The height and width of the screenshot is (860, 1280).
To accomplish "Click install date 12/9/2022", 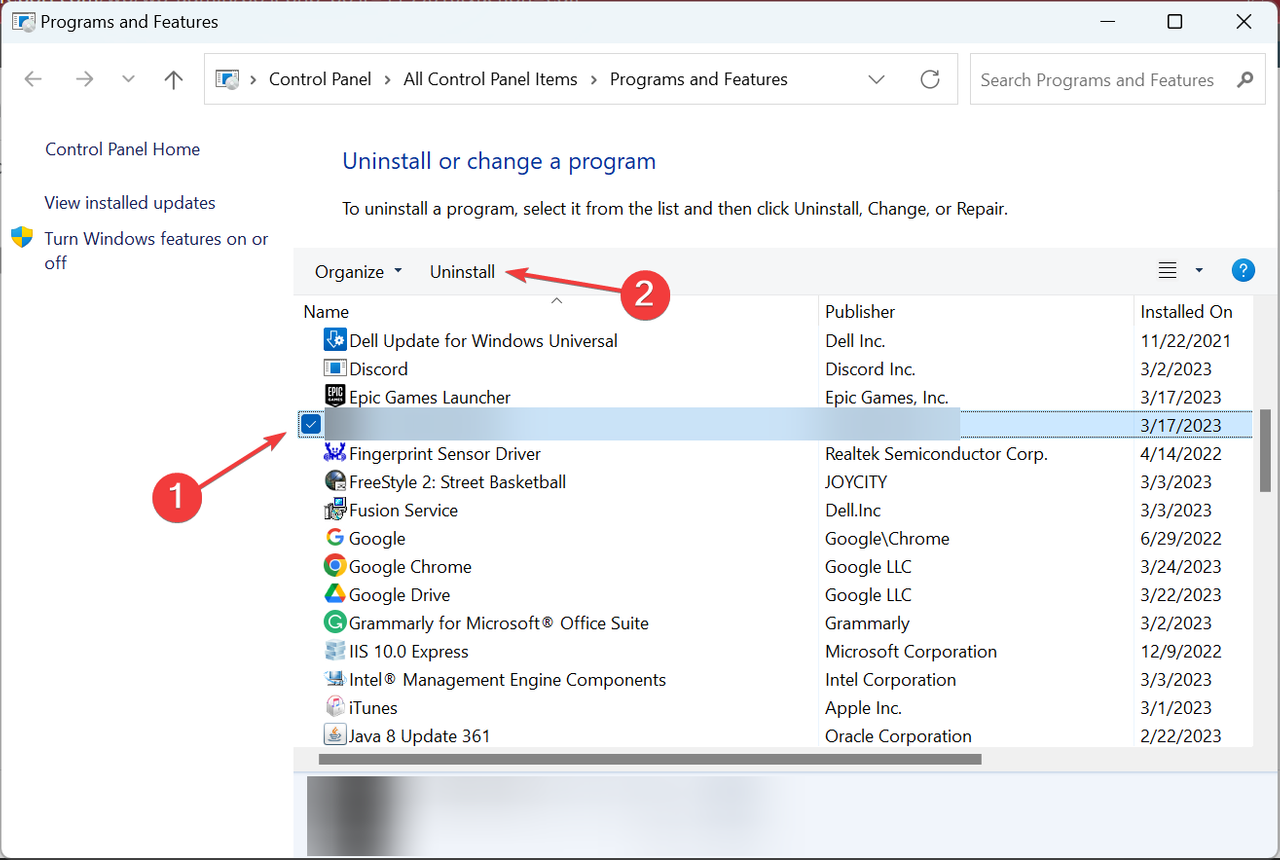I will pos(1181,651).
